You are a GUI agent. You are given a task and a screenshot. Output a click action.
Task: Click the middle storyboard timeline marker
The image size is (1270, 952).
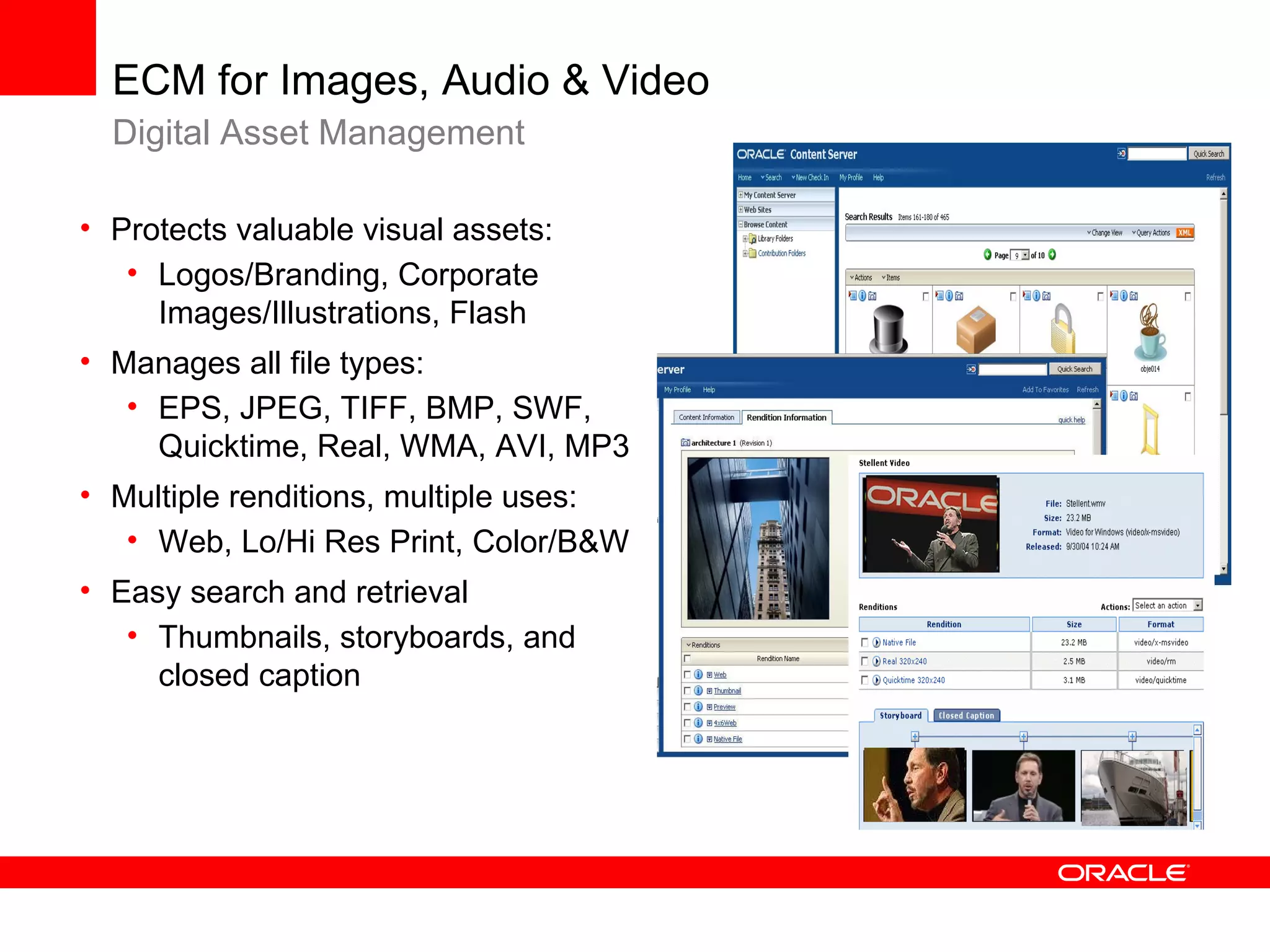pyautogui.click(x=1024, y=737)
